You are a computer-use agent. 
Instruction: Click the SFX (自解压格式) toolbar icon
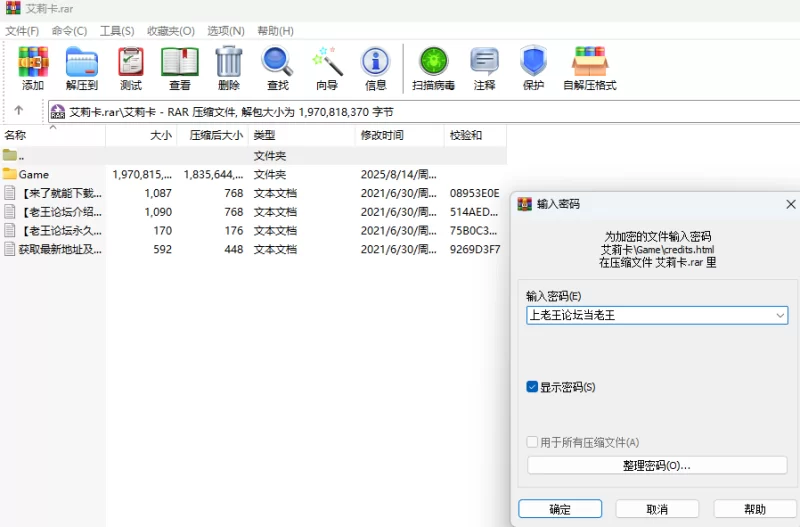pyautogui.click(x=590, y=62)
